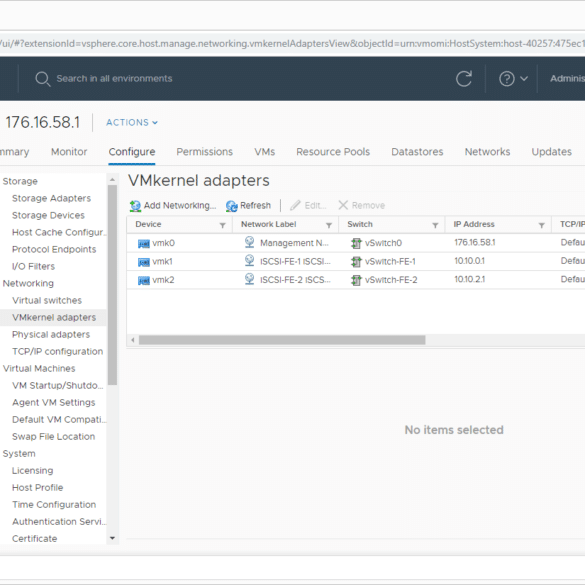Click the global refresh icon in header
The image size is (585, 585).
463,78
